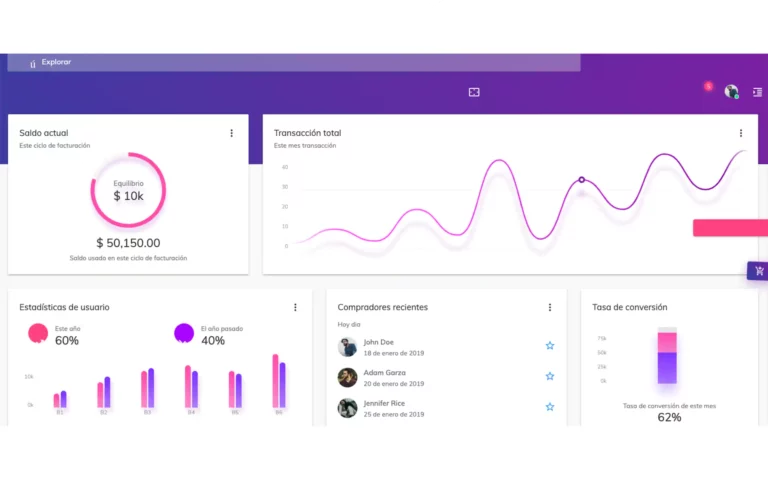The image size is (768, 480).
Task: Expand Estadísticas de usuario options menu
Action: pos(295,307)
